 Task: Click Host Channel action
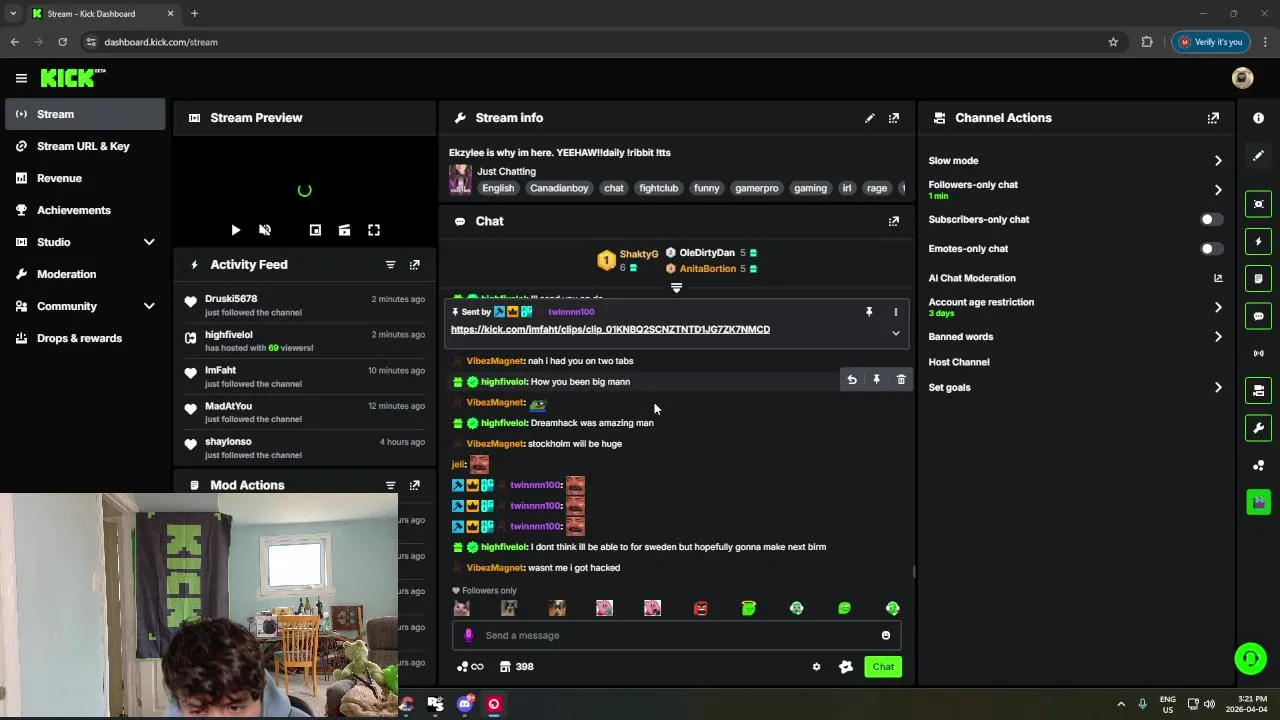(959, 362)
